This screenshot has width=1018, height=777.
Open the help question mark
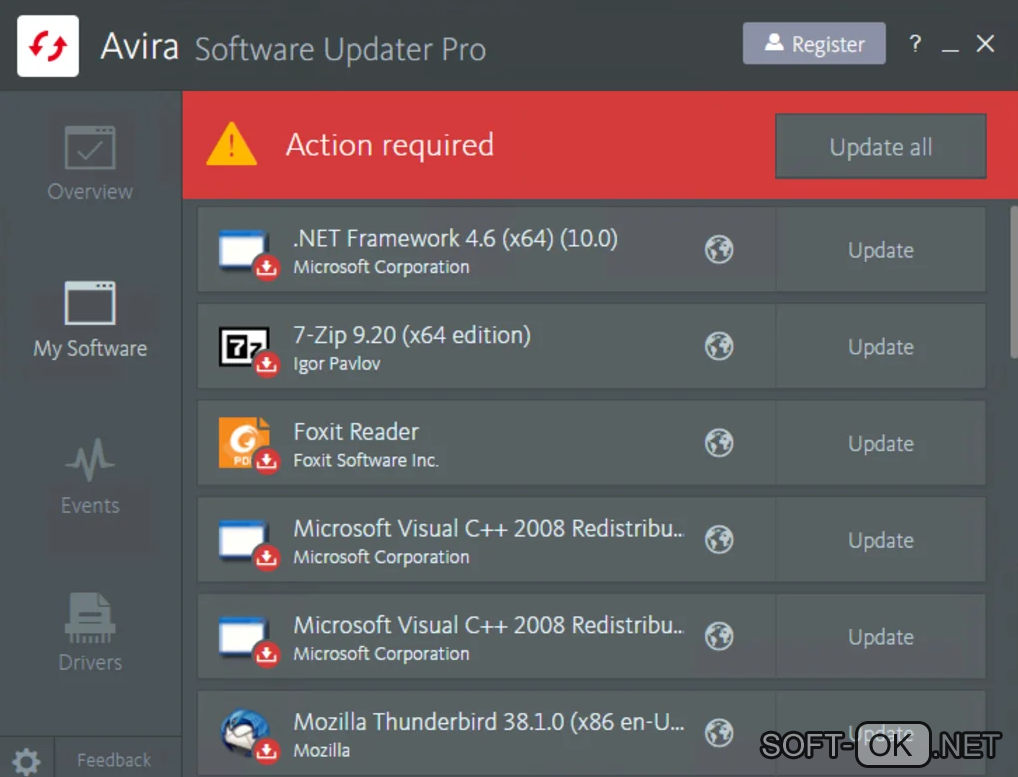915,44
